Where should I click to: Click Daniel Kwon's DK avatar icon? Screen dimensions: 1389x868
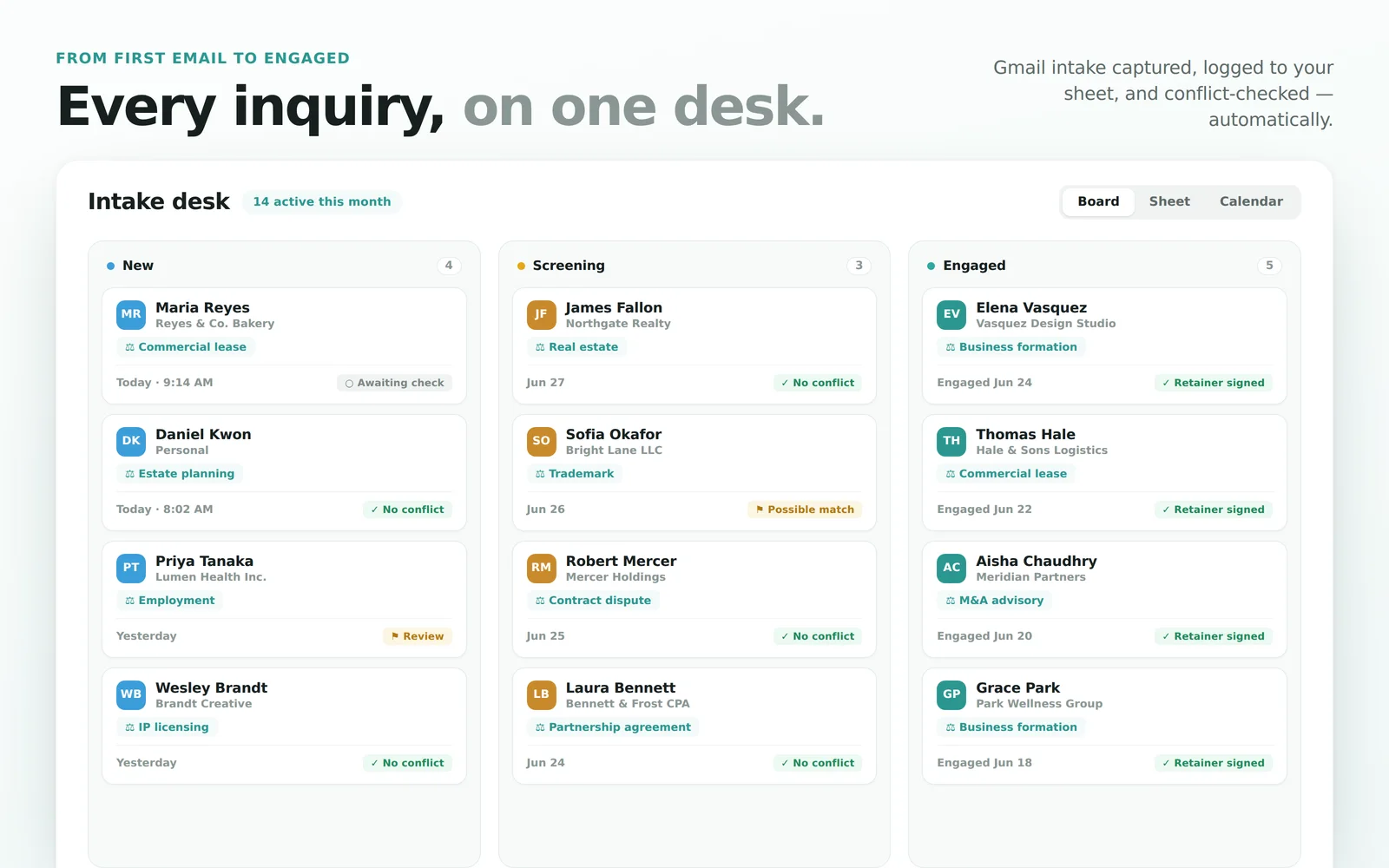click(x=131, y=441)
